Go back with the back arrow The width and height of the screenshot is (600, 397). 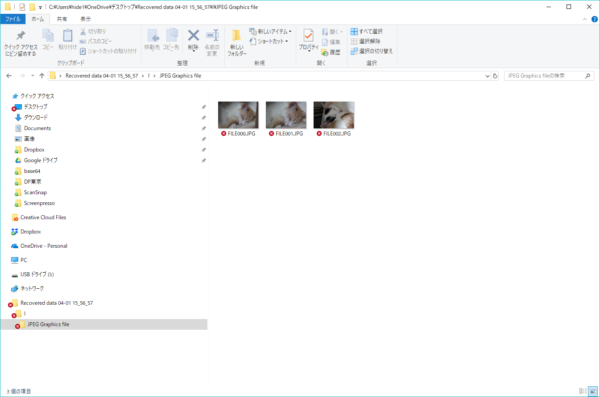[x=9, y=76]
